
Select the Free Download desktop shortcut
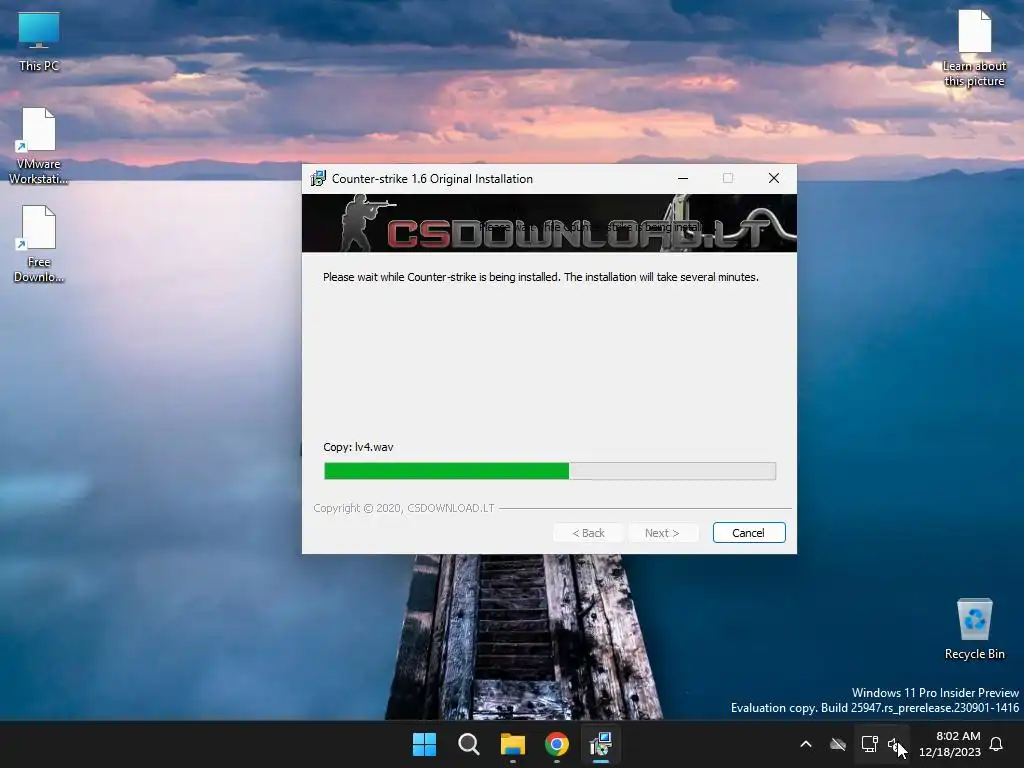point(39,244)
